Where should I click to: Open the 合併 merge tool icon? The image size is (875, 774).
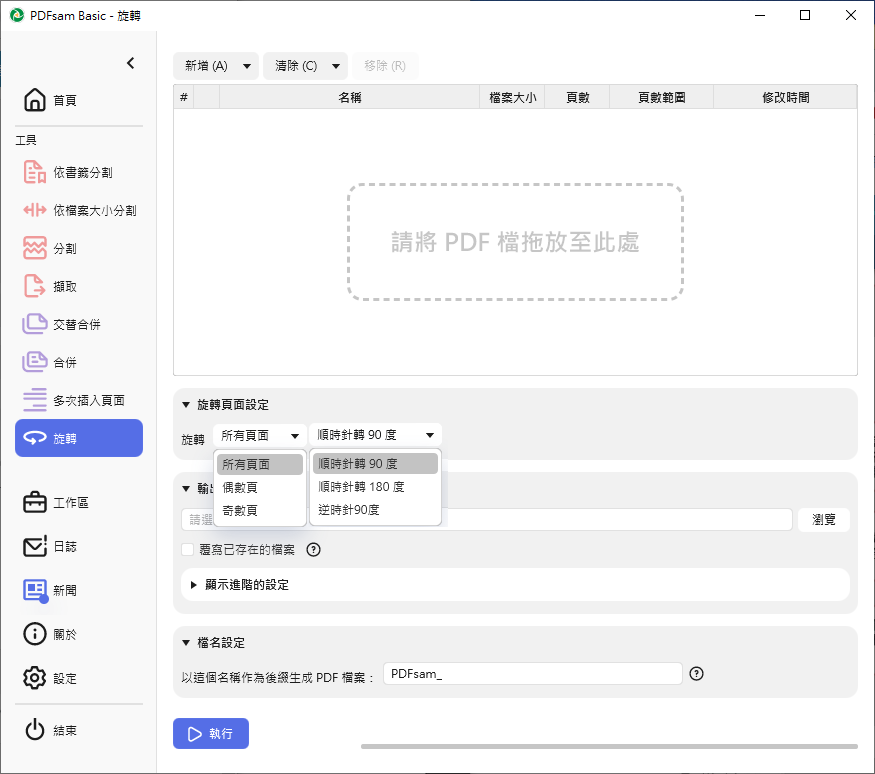pos(35,362)
